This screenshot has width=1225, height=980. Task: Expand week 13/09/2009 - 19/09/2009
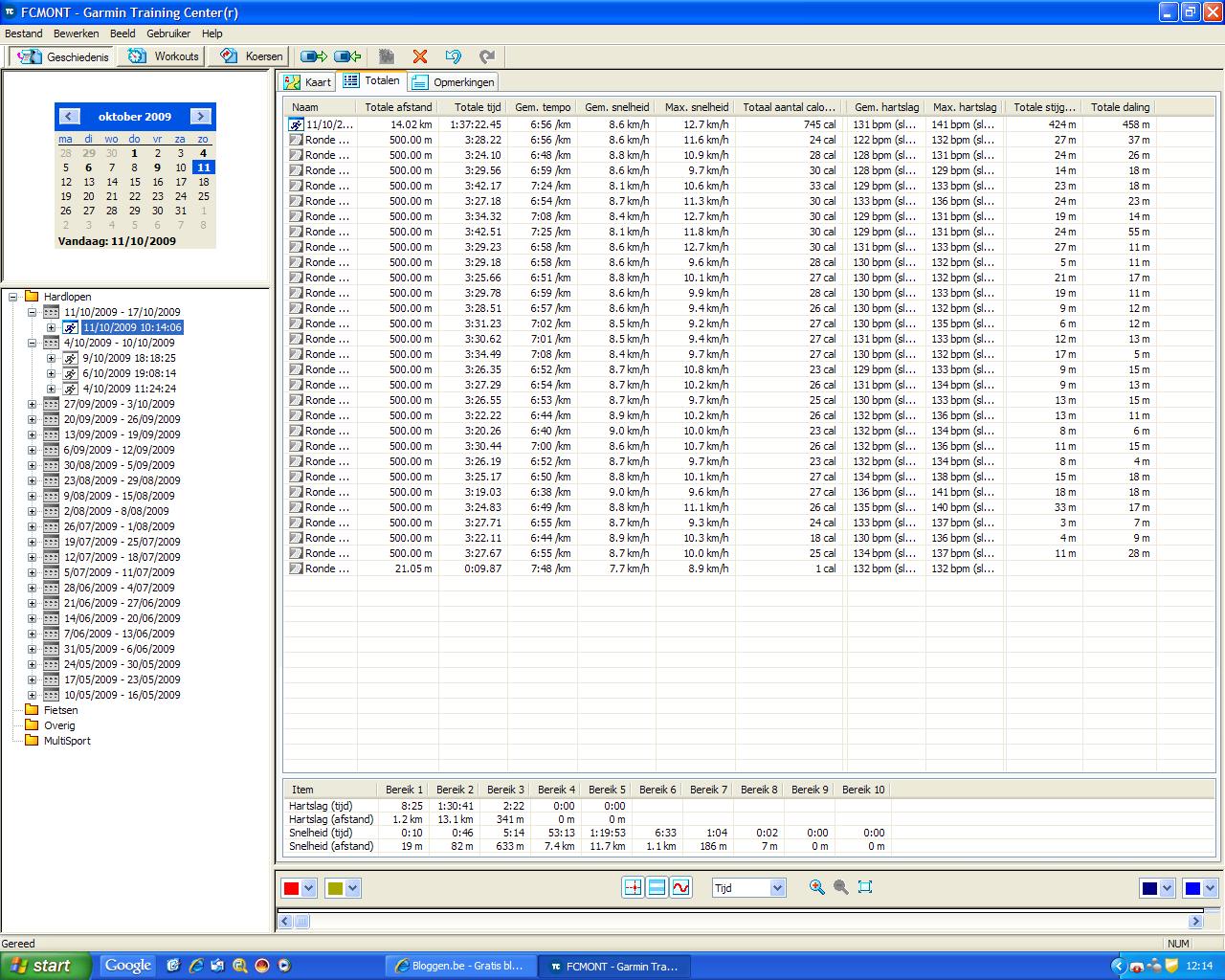pos(32,434)
